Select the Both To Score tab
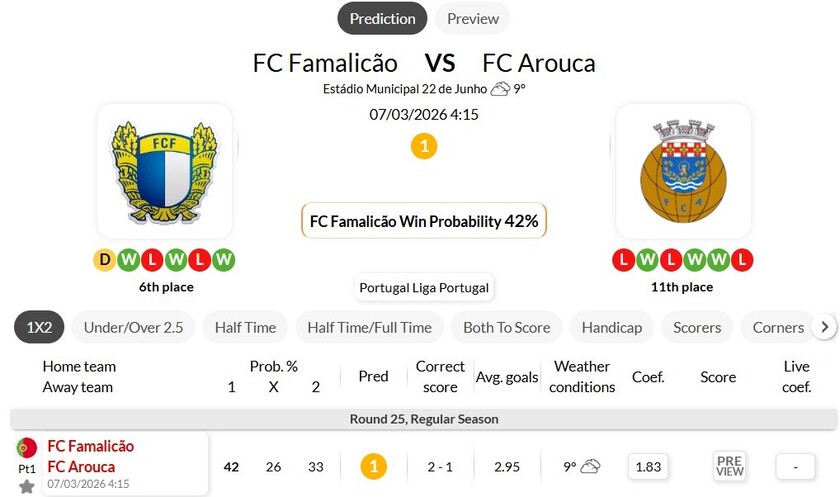The image size is (840, 497). 506,327
